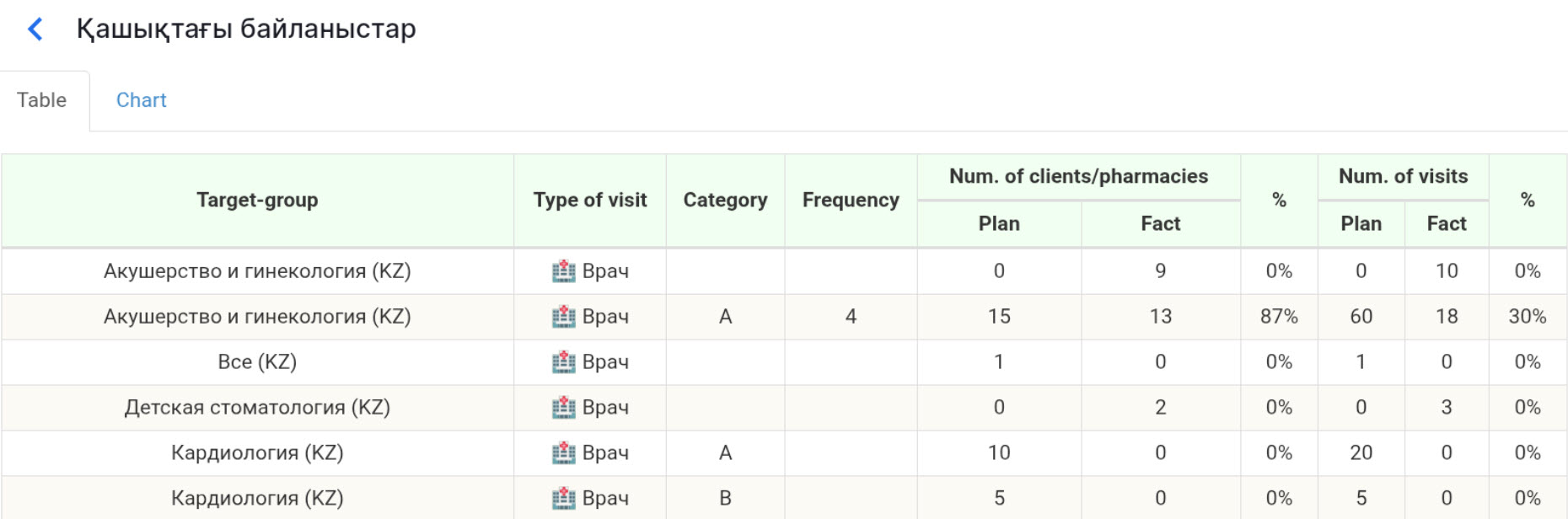Select the Детская стоматология (KZ) cell
Viewport: 1568px width, 519px height.
(257, 408)
